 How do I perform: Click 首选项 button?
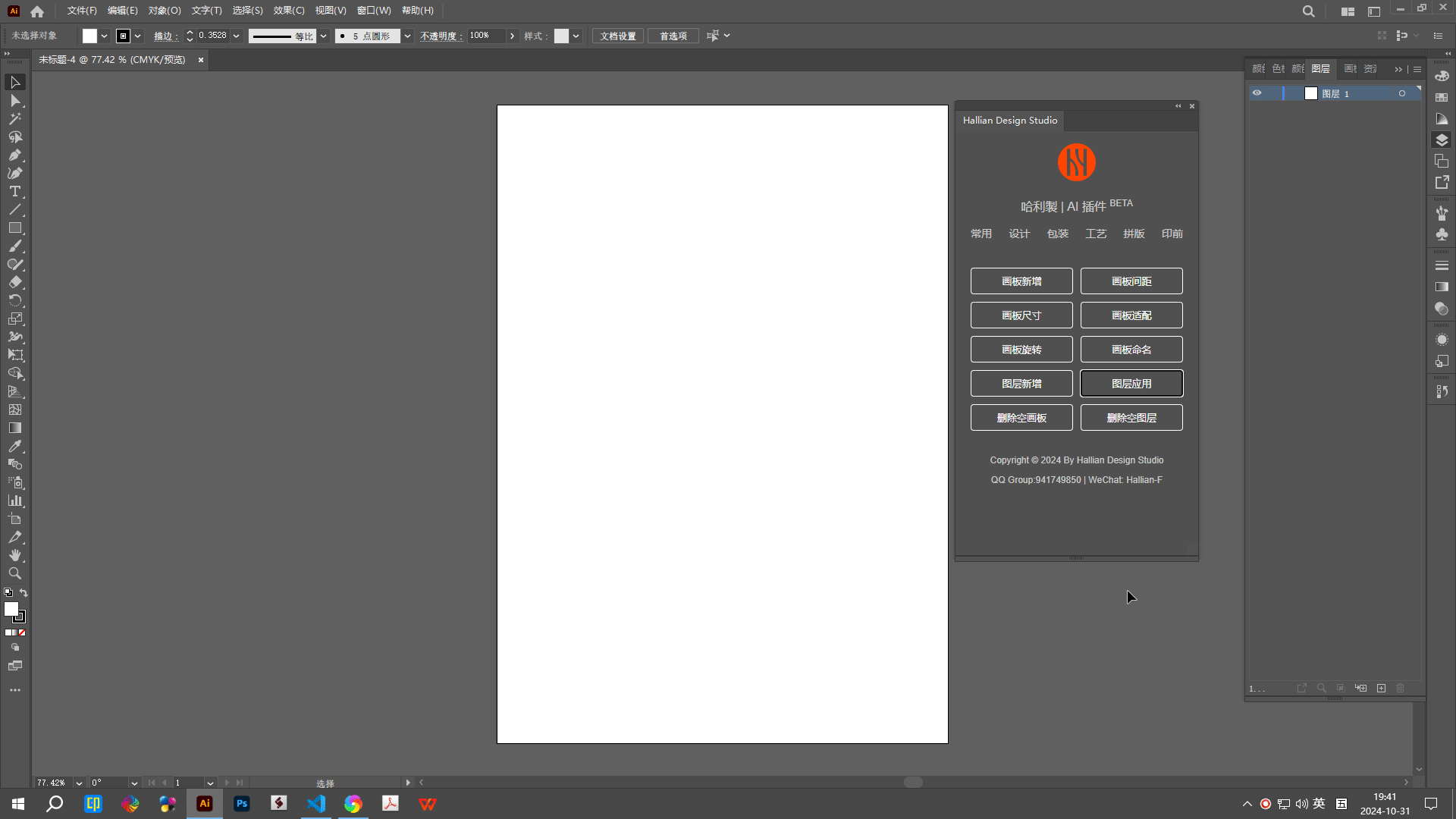tap(673, 36)
